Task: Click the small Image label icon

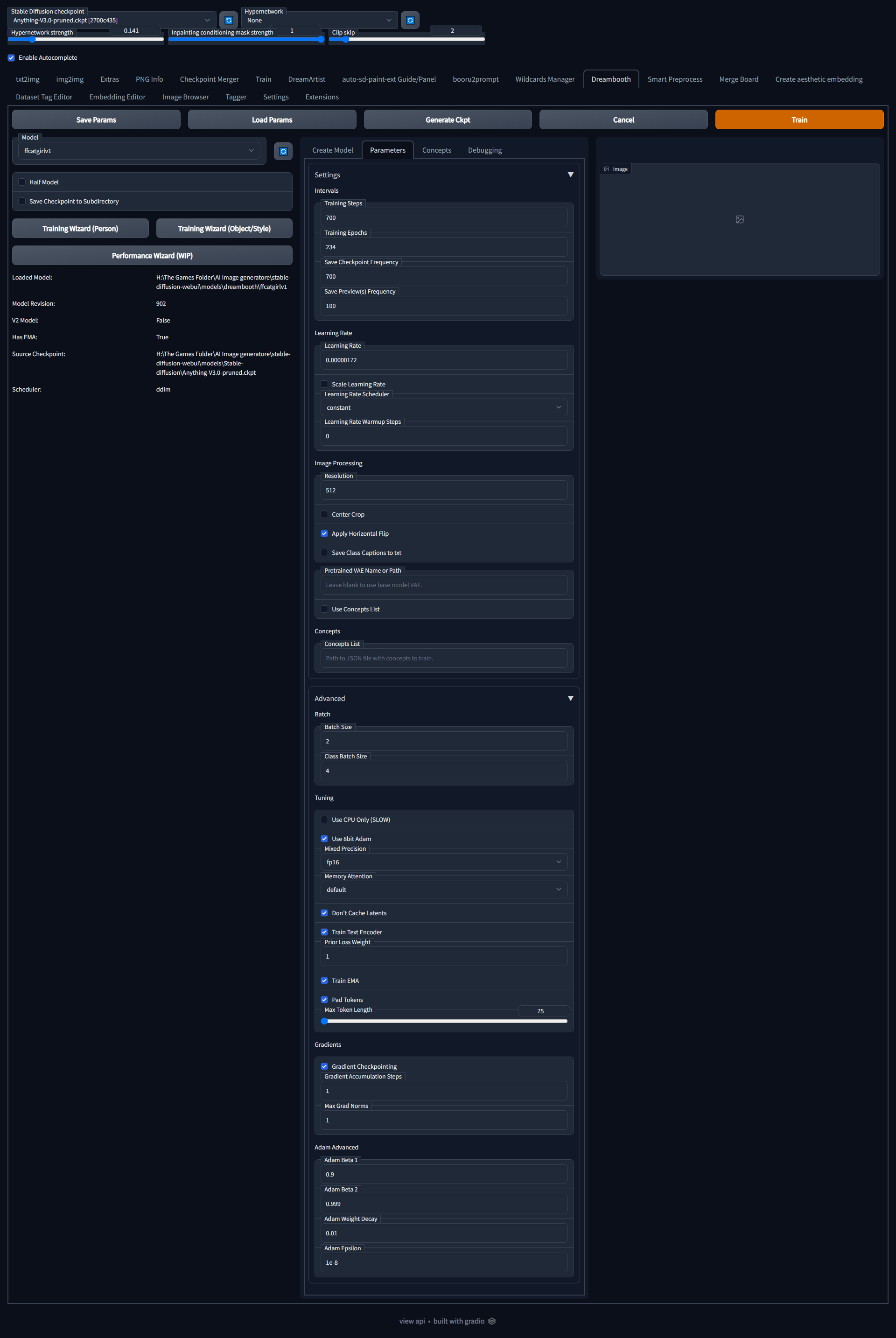Action: pos(607,169)
